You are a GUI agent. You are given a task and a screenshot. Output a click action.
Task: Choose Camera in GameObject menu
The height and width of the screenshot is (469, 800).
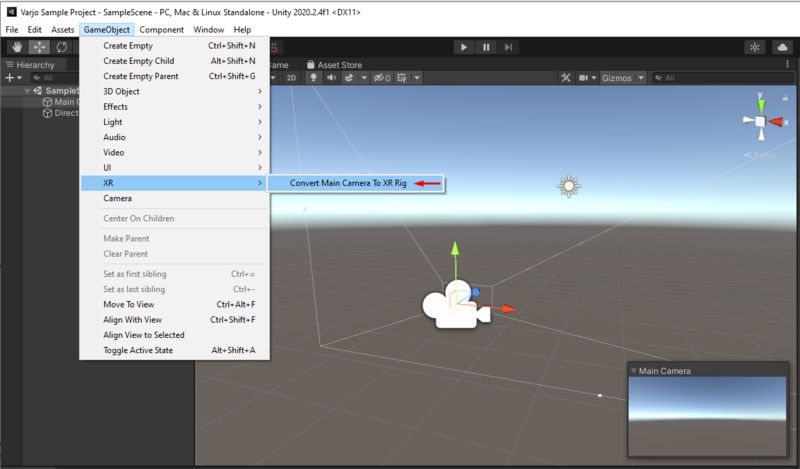coord(174,198)
